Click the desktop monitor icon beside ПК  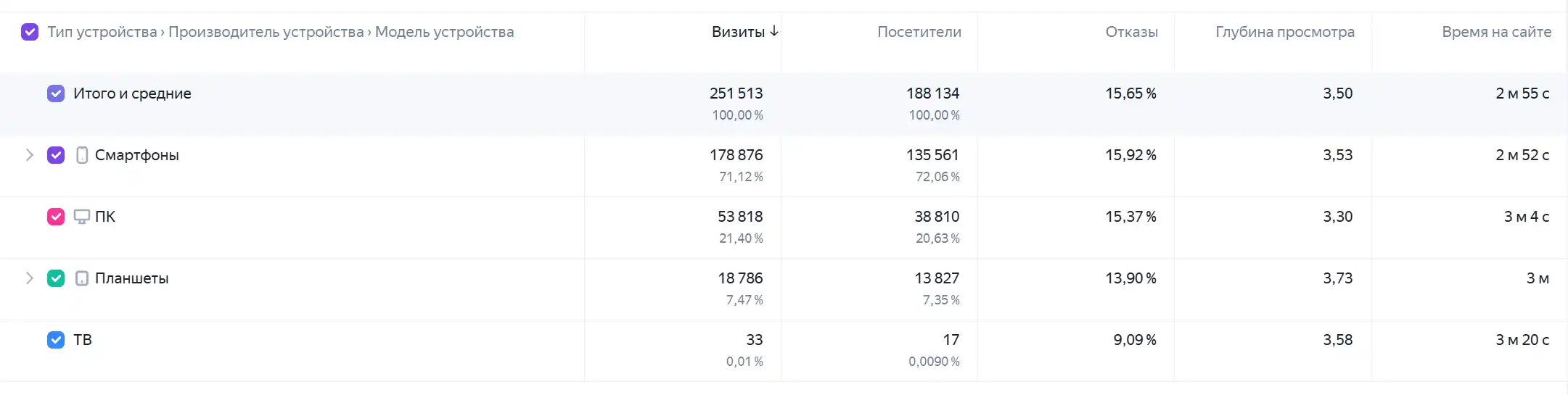click(x=82, y=217)
